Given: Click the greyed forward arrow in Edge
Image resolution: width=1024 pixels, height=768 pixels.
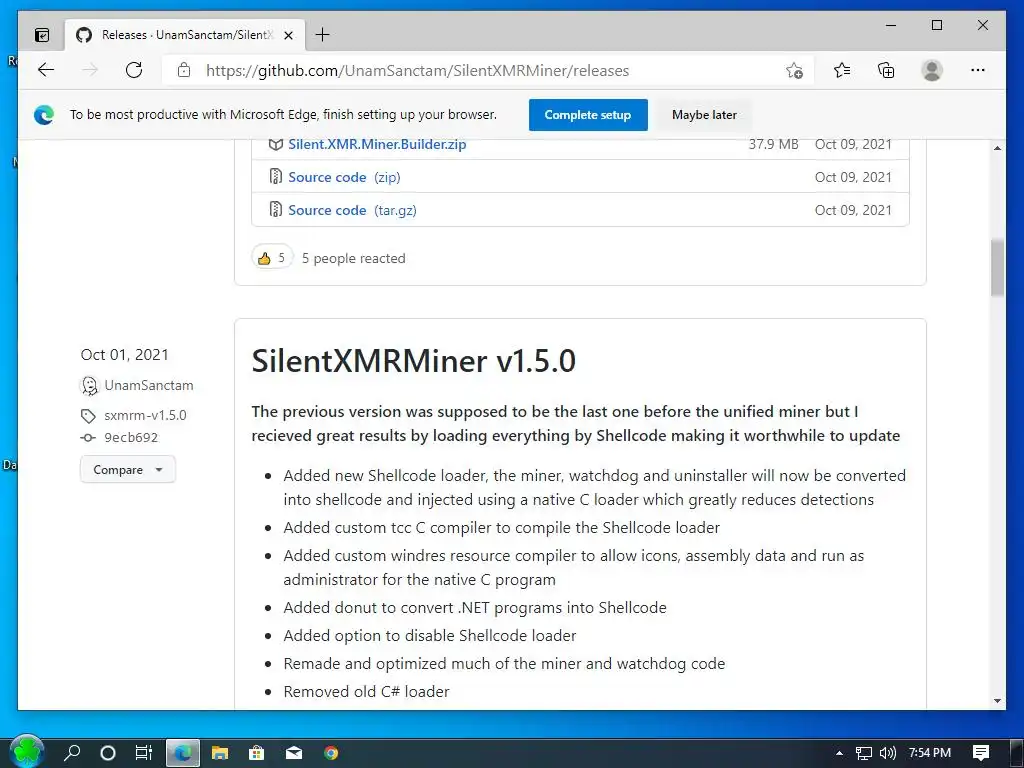Looking at the screenshot, I should (90, 70).
